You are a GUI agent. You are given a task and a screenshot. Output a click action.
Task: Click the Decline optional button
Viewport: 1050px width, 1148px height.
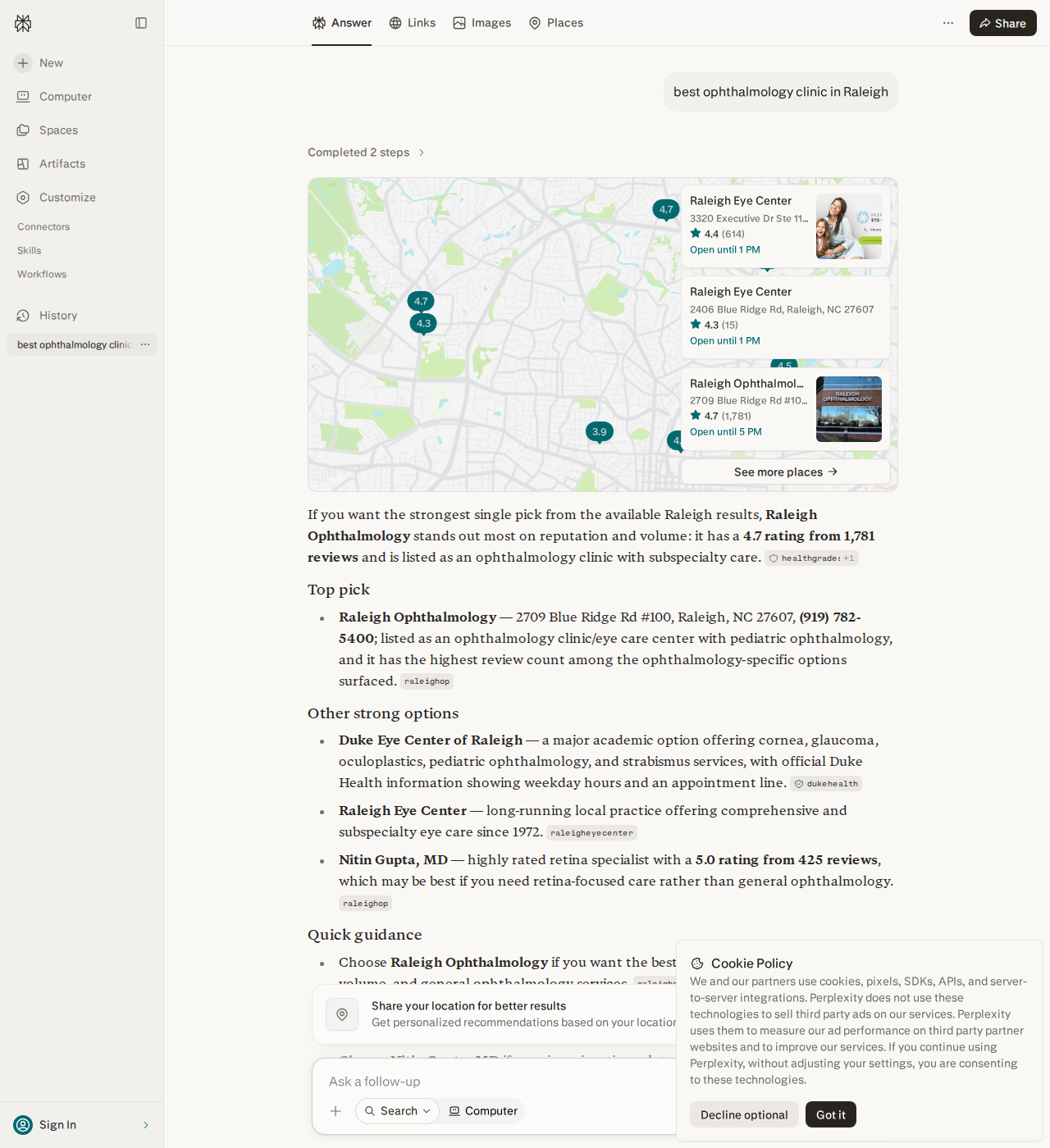[x=744, y=1114]
